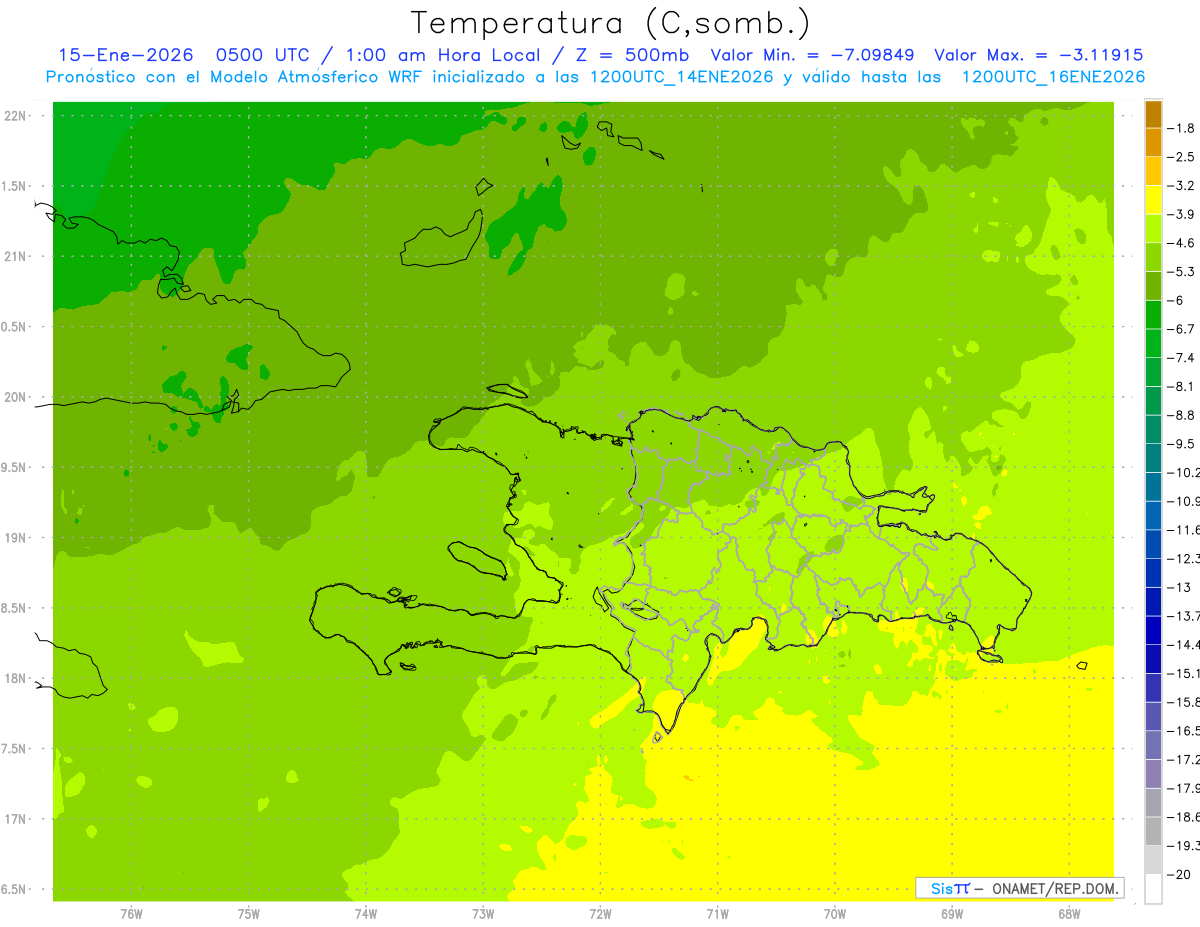Image resolution: width=1200 pixels, height=927 pixels.
Task: Click the -6 colorbar value
Action: 1177,300
